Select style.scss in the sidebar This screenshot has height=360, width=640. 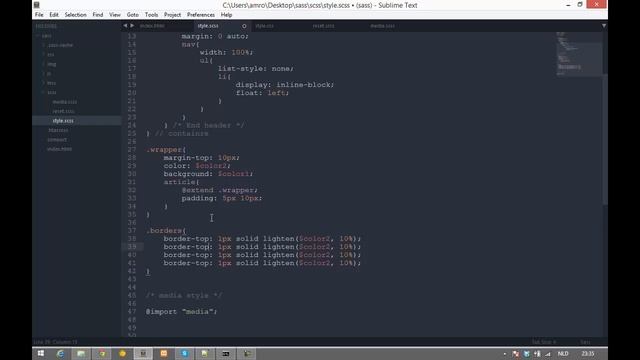pos(63,121)
